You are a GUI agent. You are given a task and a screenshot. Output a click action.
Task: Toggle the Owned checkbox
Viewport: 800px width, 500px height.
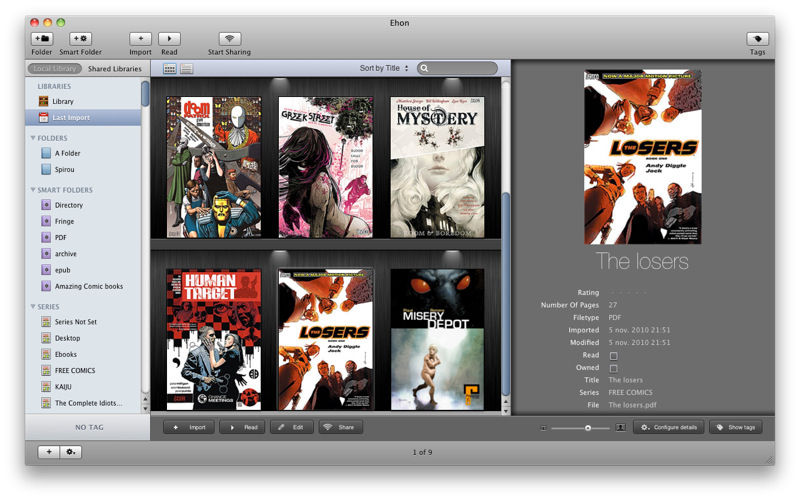(x=614, y=368)
